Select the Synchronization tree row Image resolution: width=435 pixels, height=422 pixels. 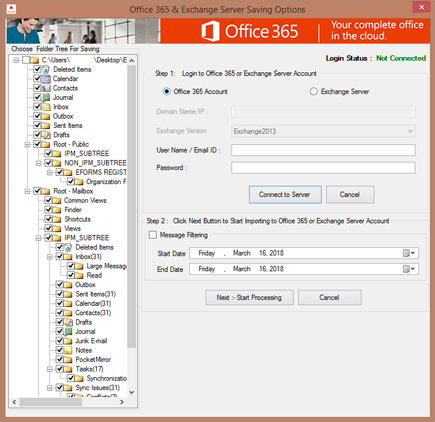click(106, 378)
